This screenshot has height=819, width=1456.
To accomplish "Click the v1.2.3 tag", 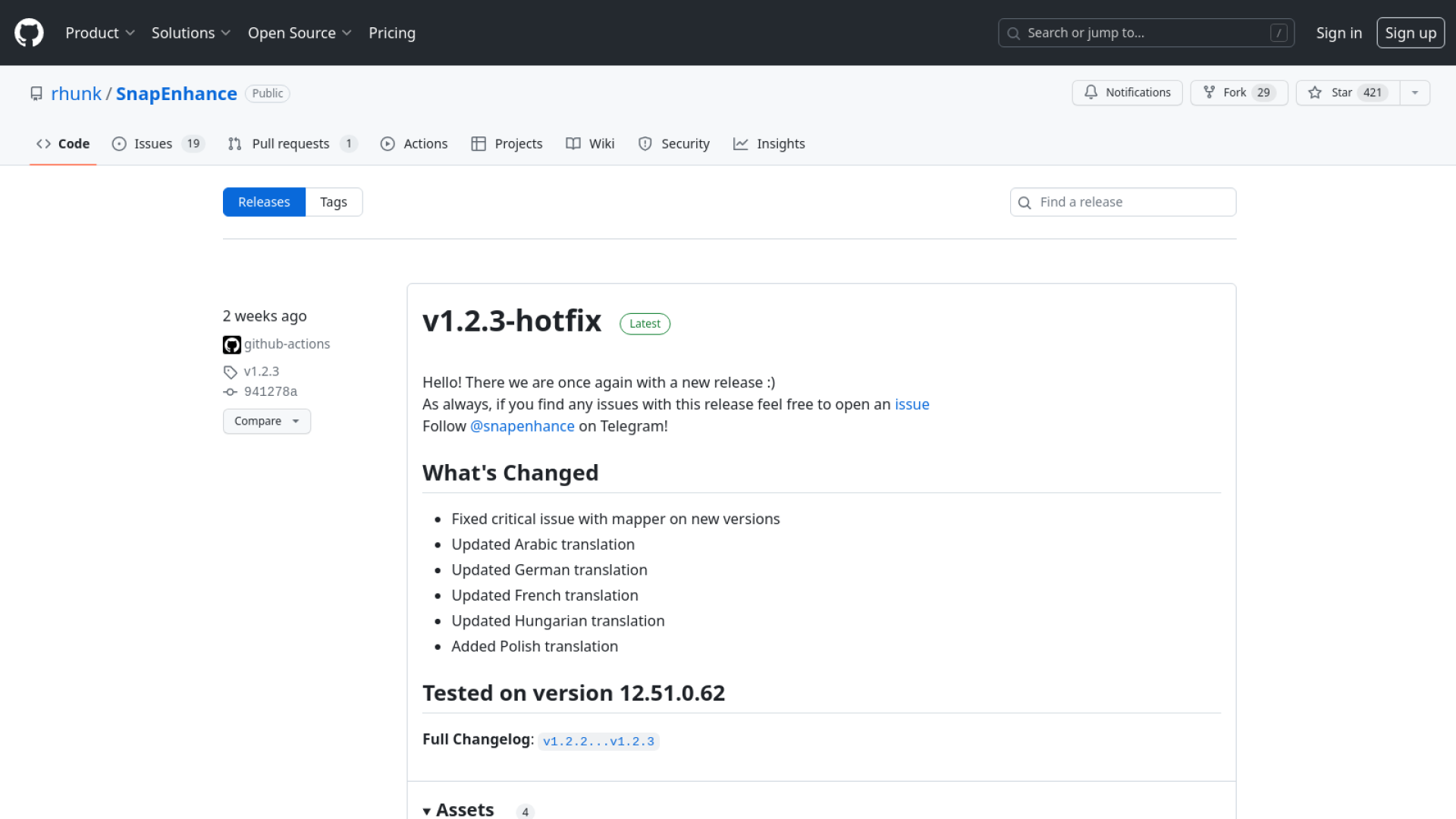I will 261,372.
